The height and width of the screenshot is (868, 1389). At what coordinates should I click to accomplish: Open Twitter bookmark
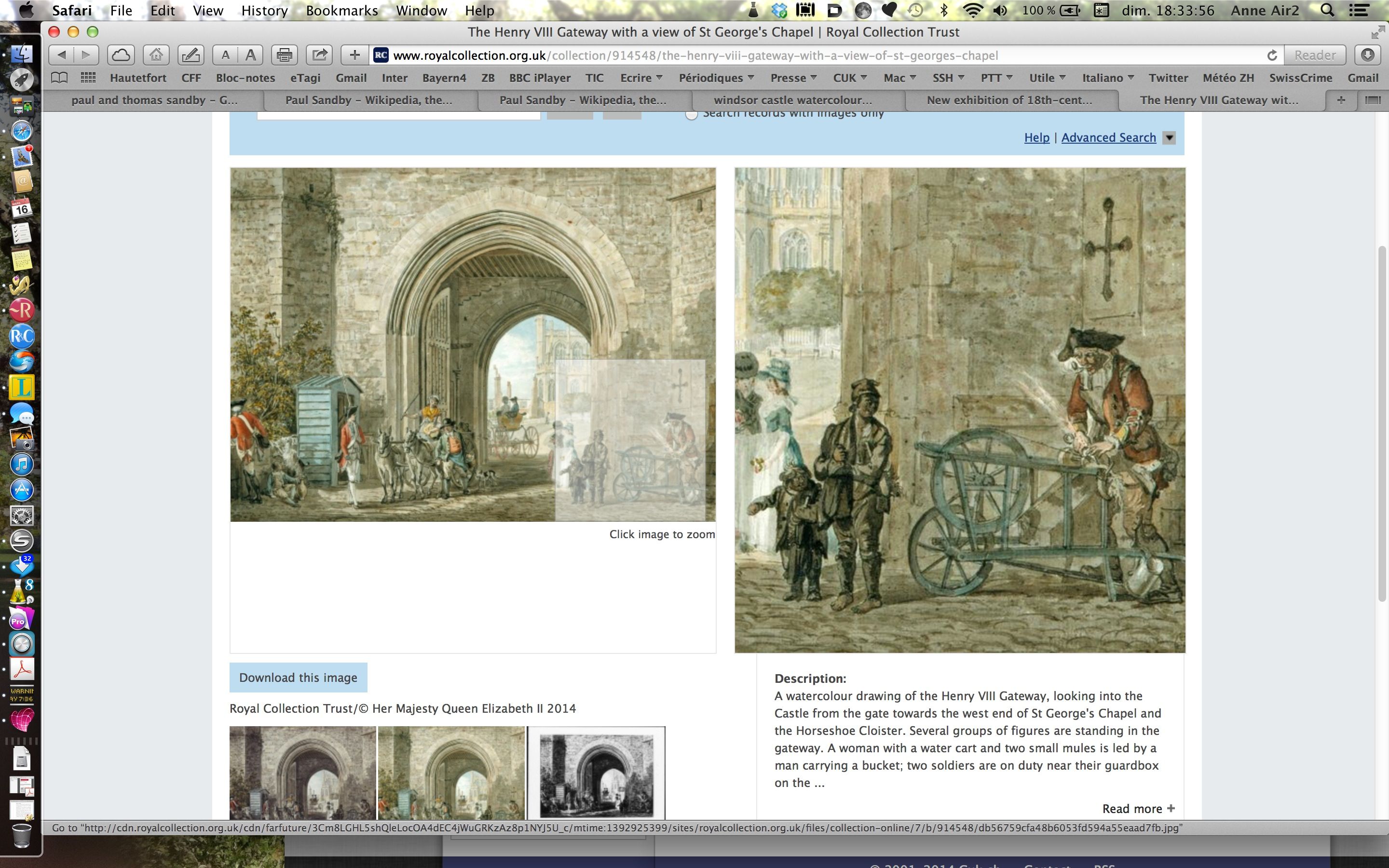pyautogui.click(x=1168, y=78)
